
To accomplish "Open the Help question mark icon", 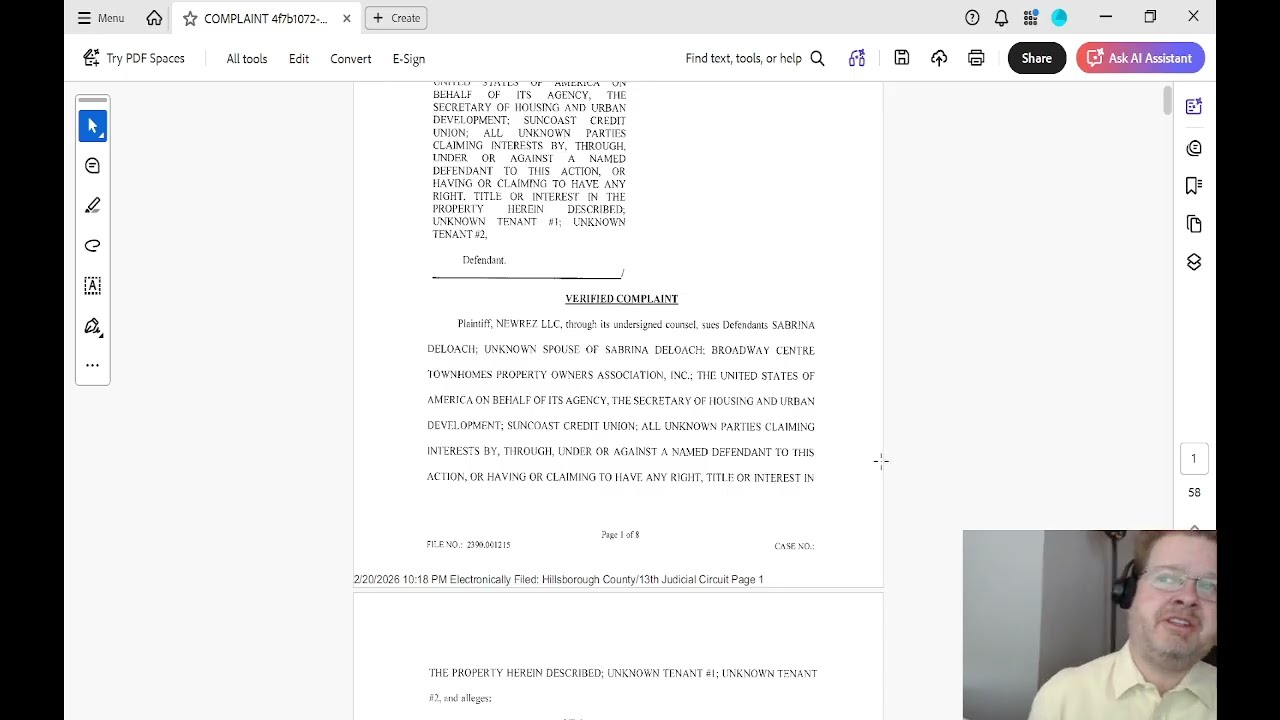I will click(972, 17).
